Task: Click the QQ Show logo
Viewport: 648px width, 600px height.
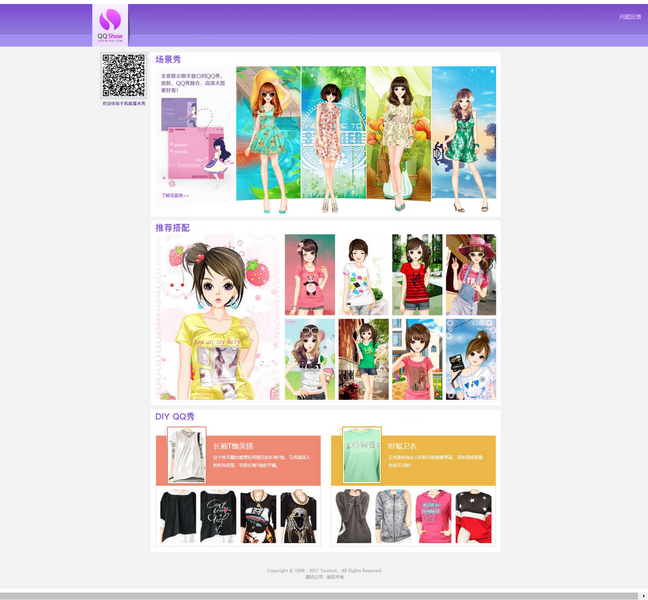Action: 110,25
